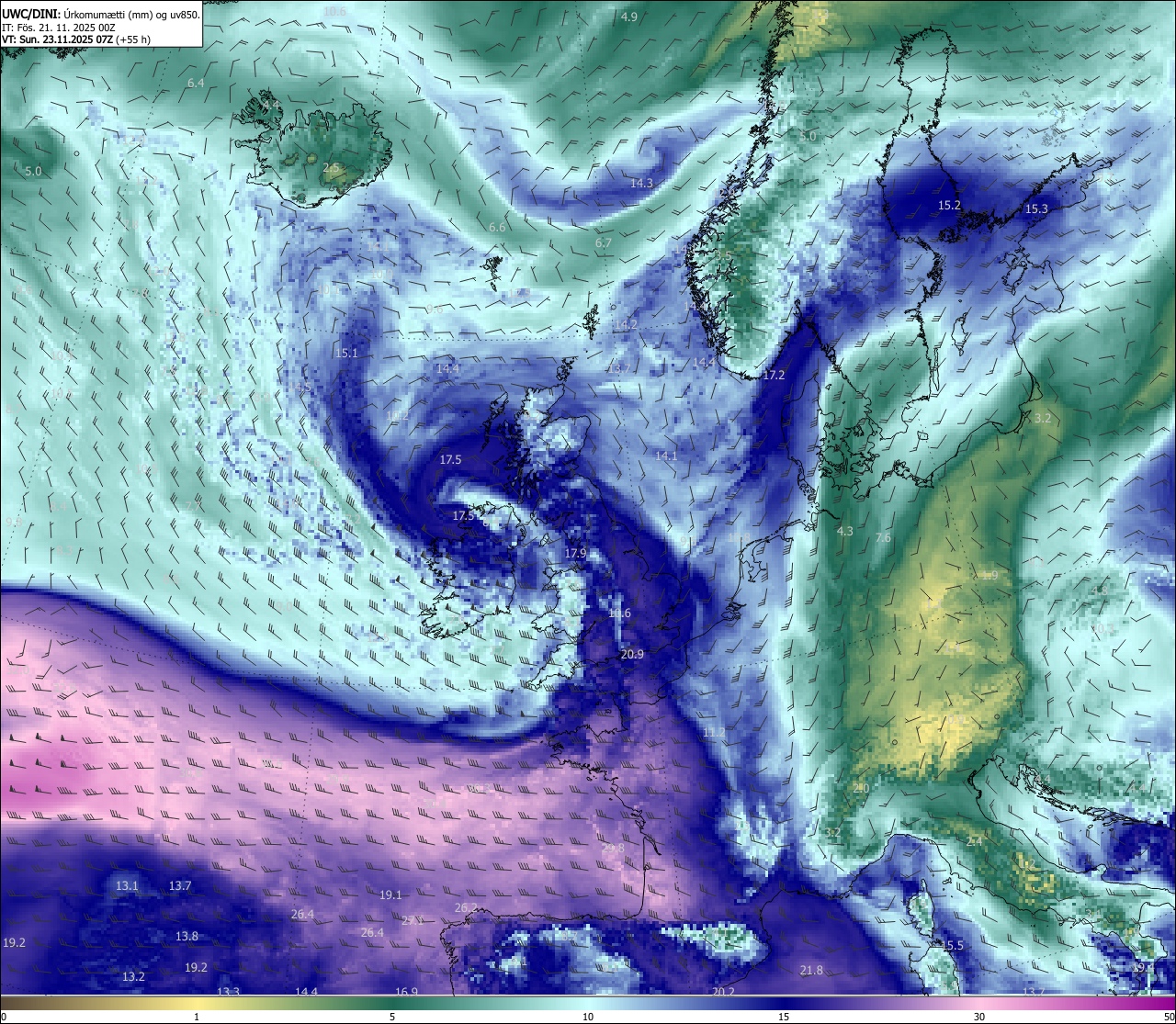Click the 2.4 value label
Viewport: 1176px width, 1024px height.
pyautogui.click(x=975, y=841)
